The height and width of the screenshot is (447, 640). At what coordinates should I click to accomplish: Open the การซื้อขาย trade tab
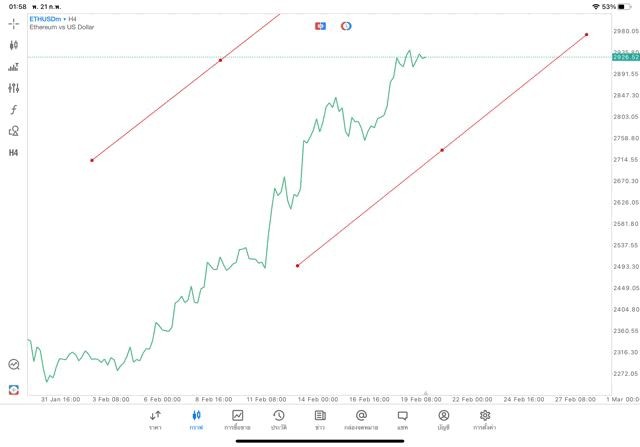pyautogui.click(x=237, y=419)
